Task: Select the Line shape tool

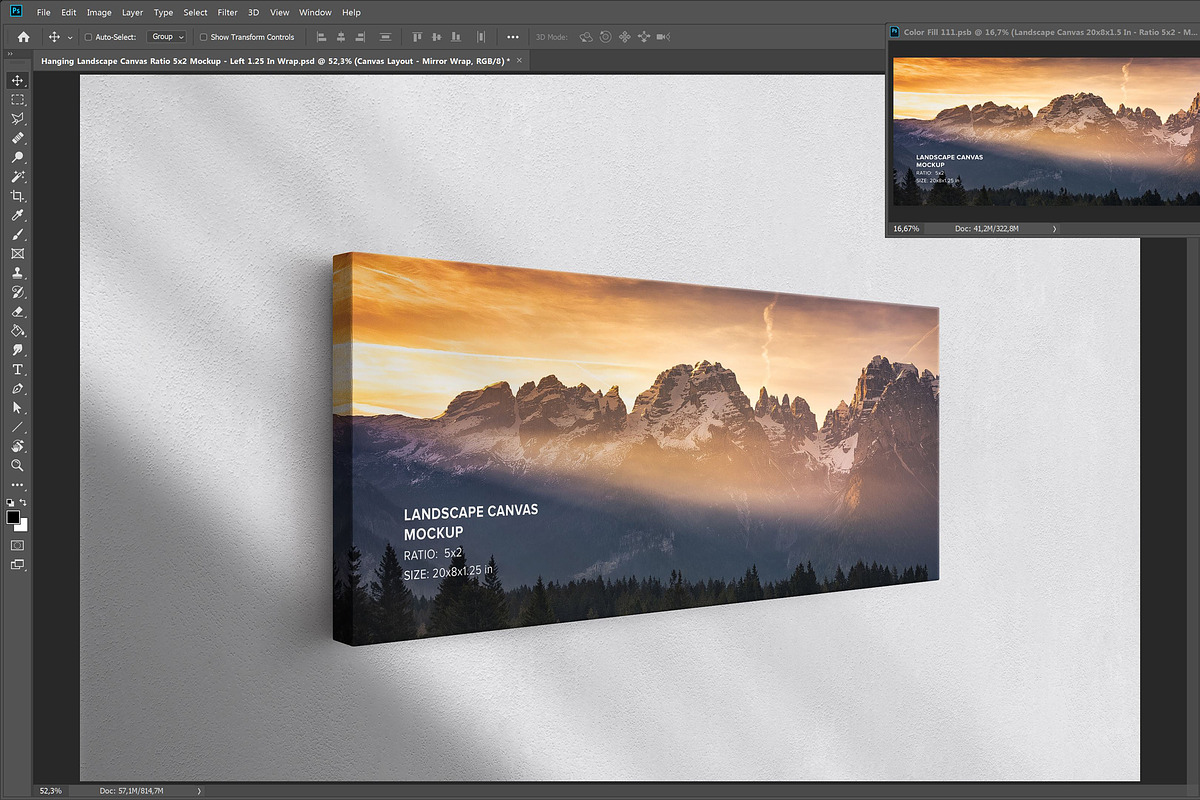Action: [17, 427]
